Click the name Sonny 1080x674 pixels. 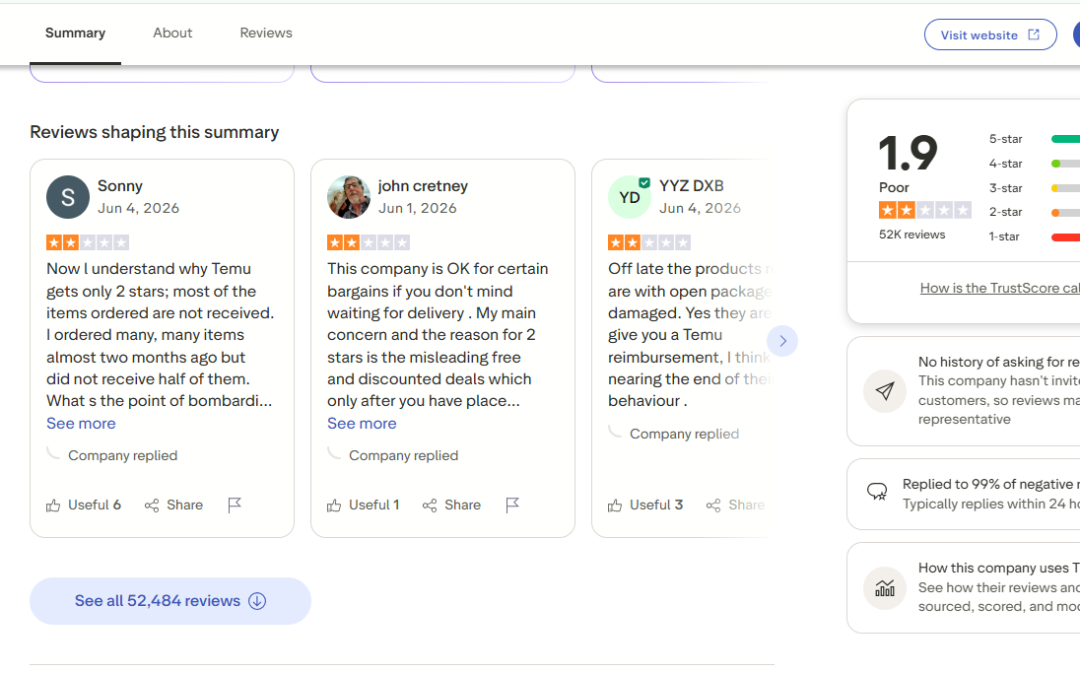[x=120, y=186]
